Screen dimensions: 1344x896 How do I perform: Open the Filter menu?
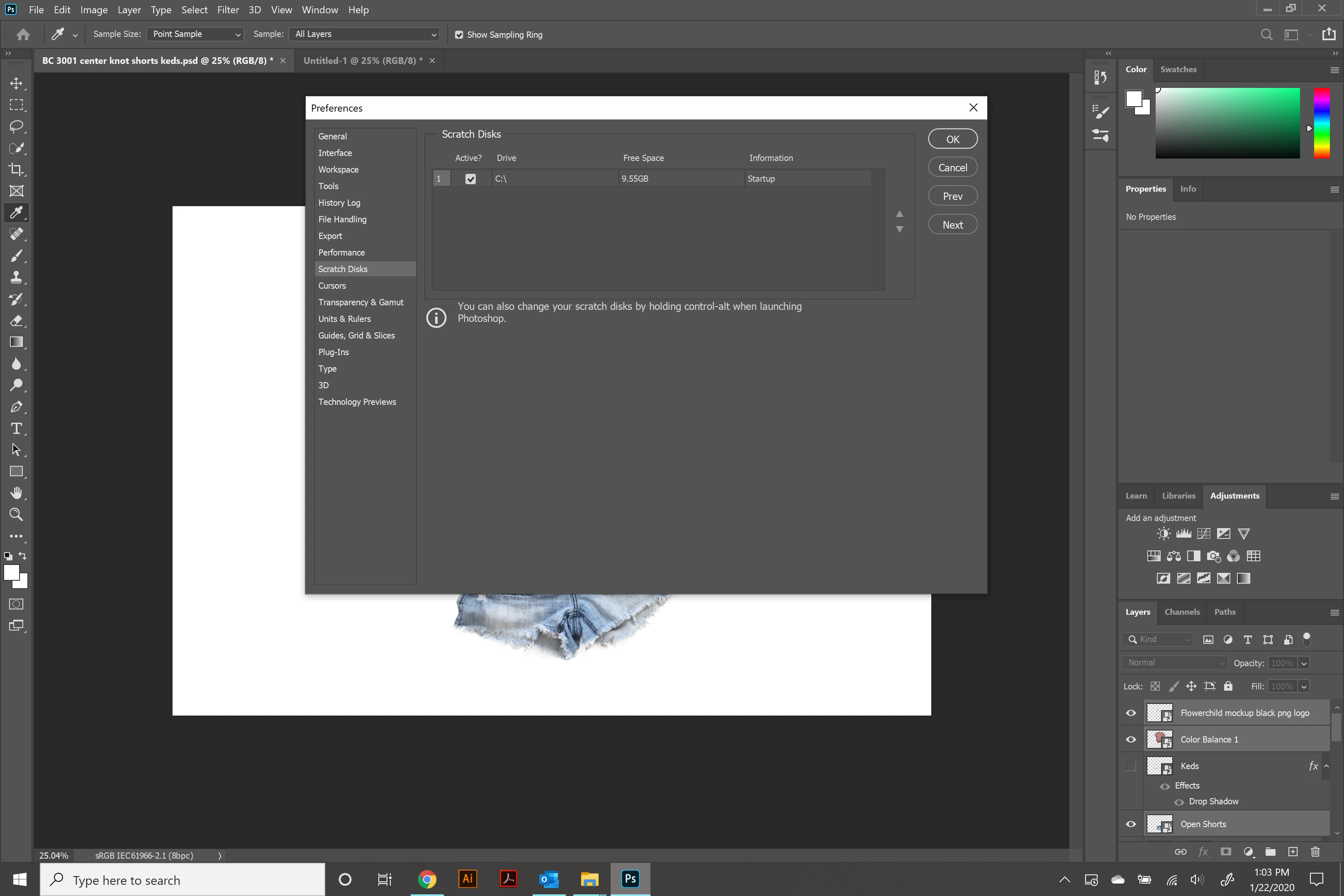[227, 10]
